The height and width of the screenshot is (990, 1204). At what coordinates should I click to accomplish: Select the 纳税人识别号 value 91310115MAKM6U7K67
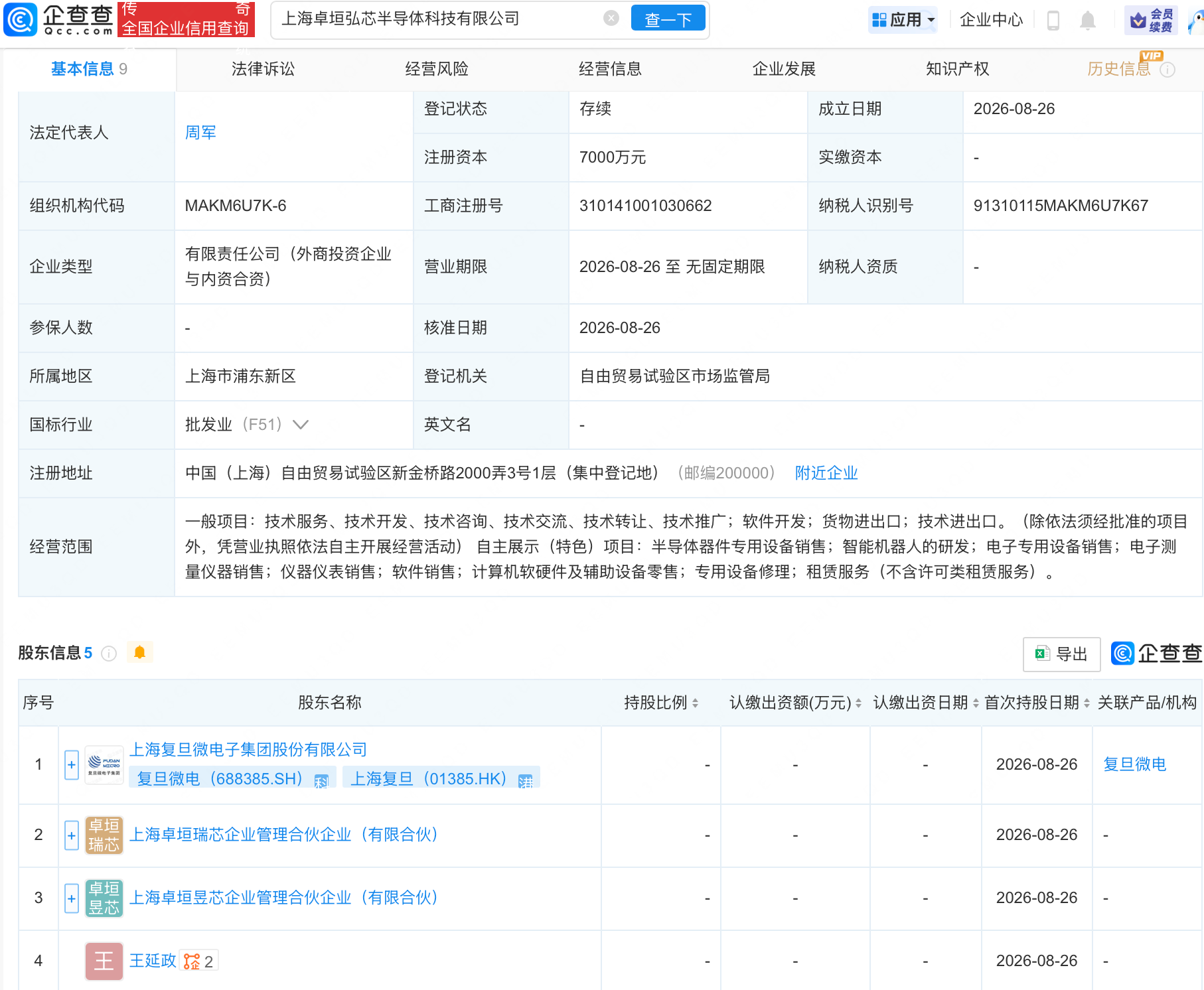1061,206
